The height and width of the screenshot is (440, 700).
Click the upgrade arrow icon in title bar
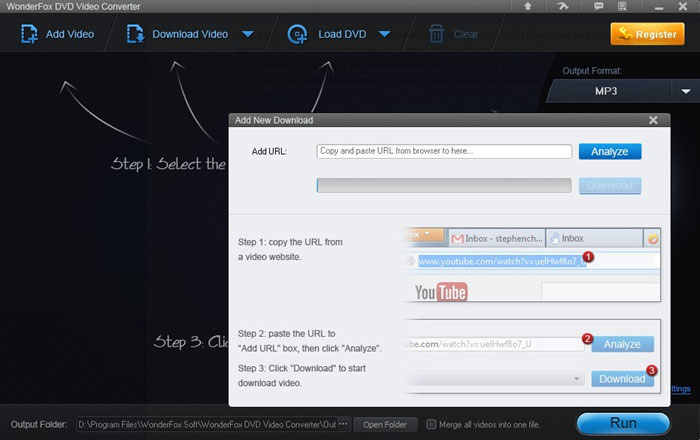coord(528,6)
